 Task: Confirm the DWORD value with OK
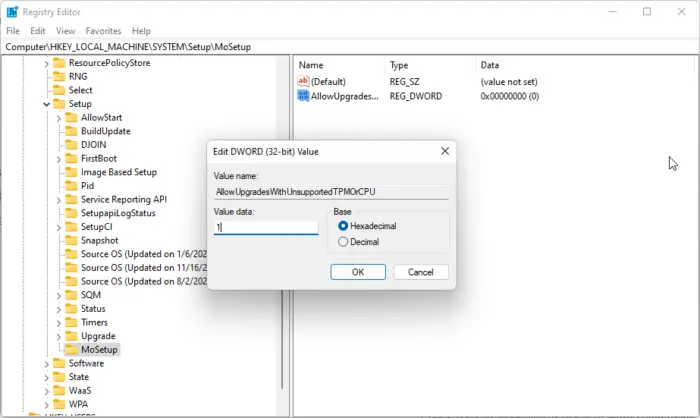(x=358, y=272)
